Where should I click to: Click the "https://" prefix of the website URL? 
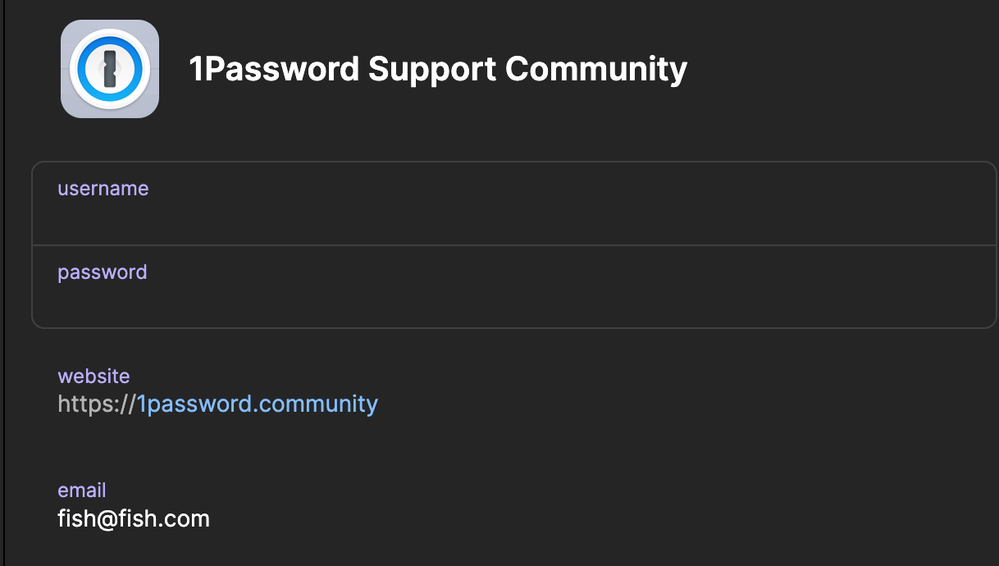pyautogui.click(x=96, y=404)
